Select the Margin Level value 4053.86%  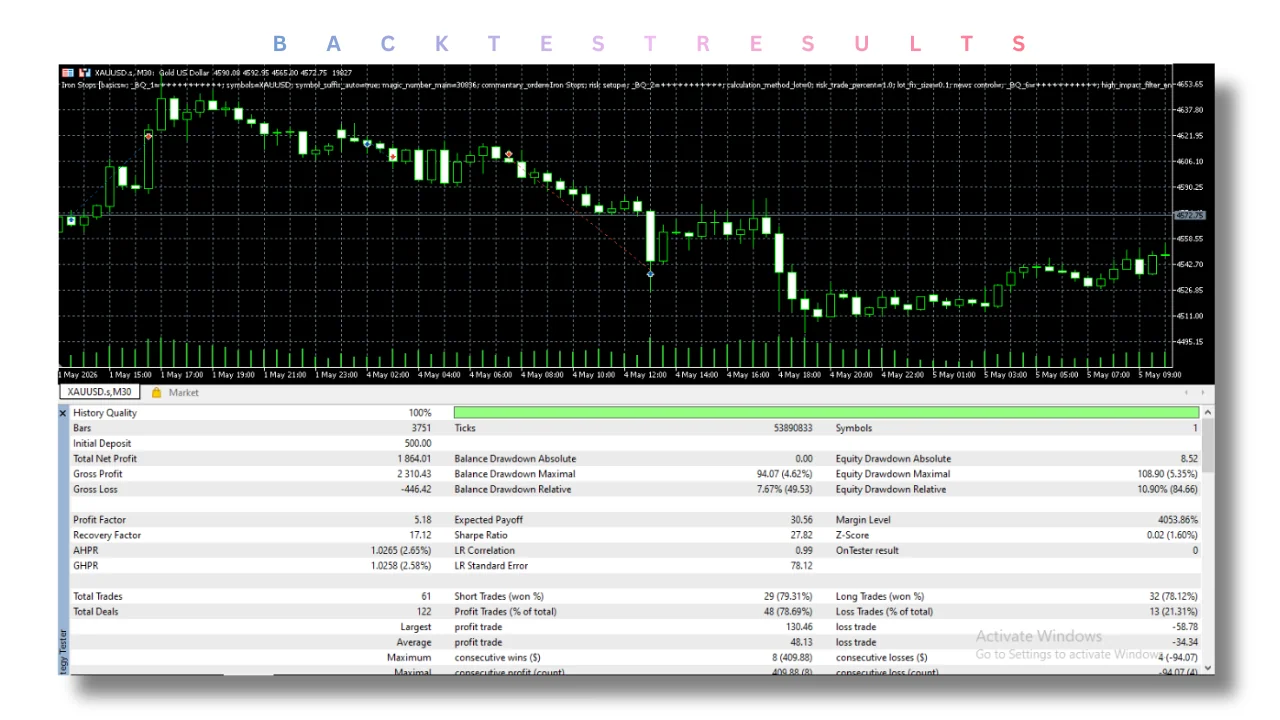(x=1176, y=520)
